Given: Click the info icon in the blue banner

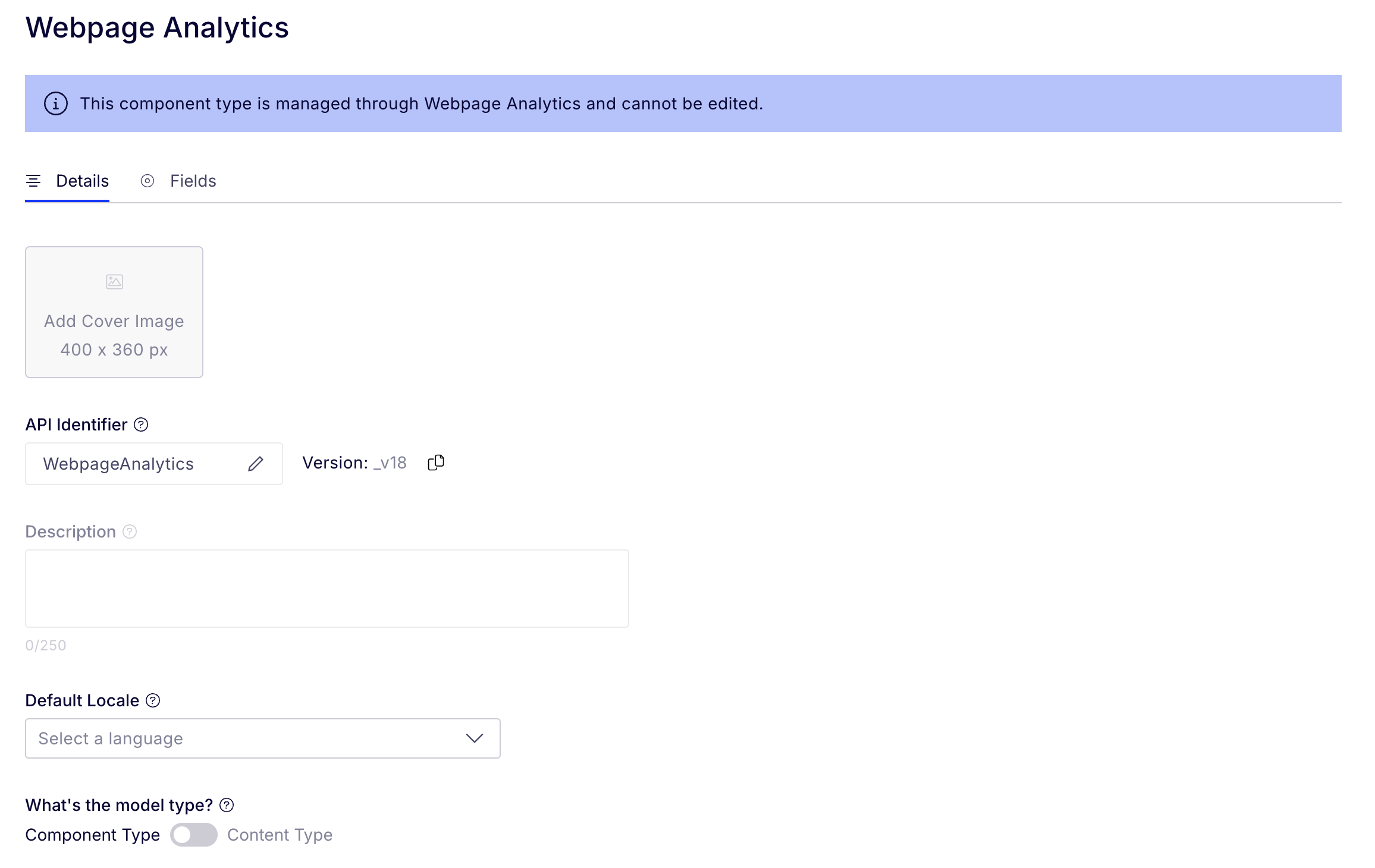Looking at the screenshot, I should pos(56,103).
